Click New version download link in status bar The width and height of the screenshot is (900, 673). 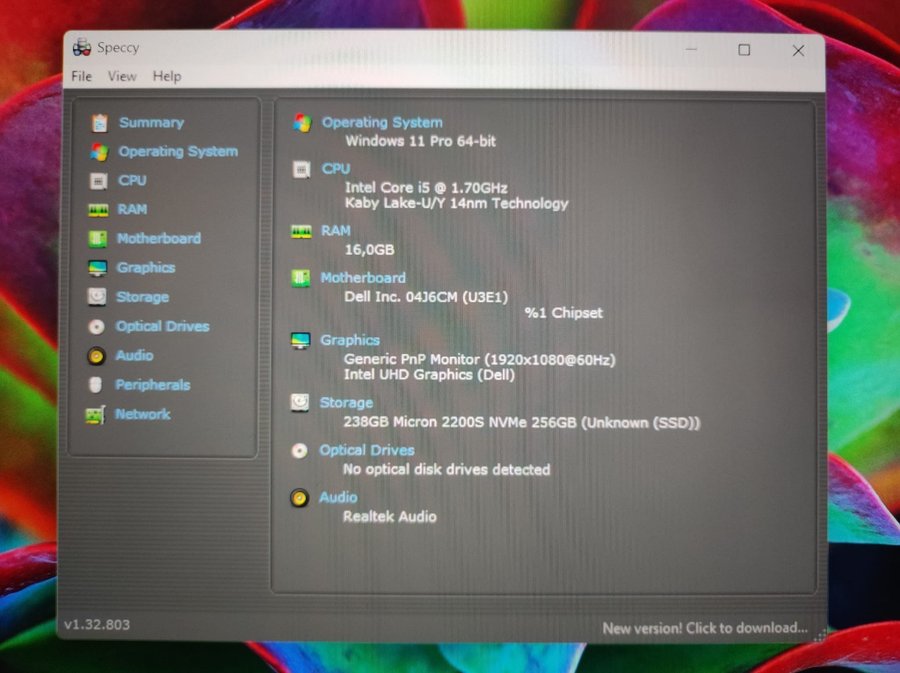coord(704,628)
